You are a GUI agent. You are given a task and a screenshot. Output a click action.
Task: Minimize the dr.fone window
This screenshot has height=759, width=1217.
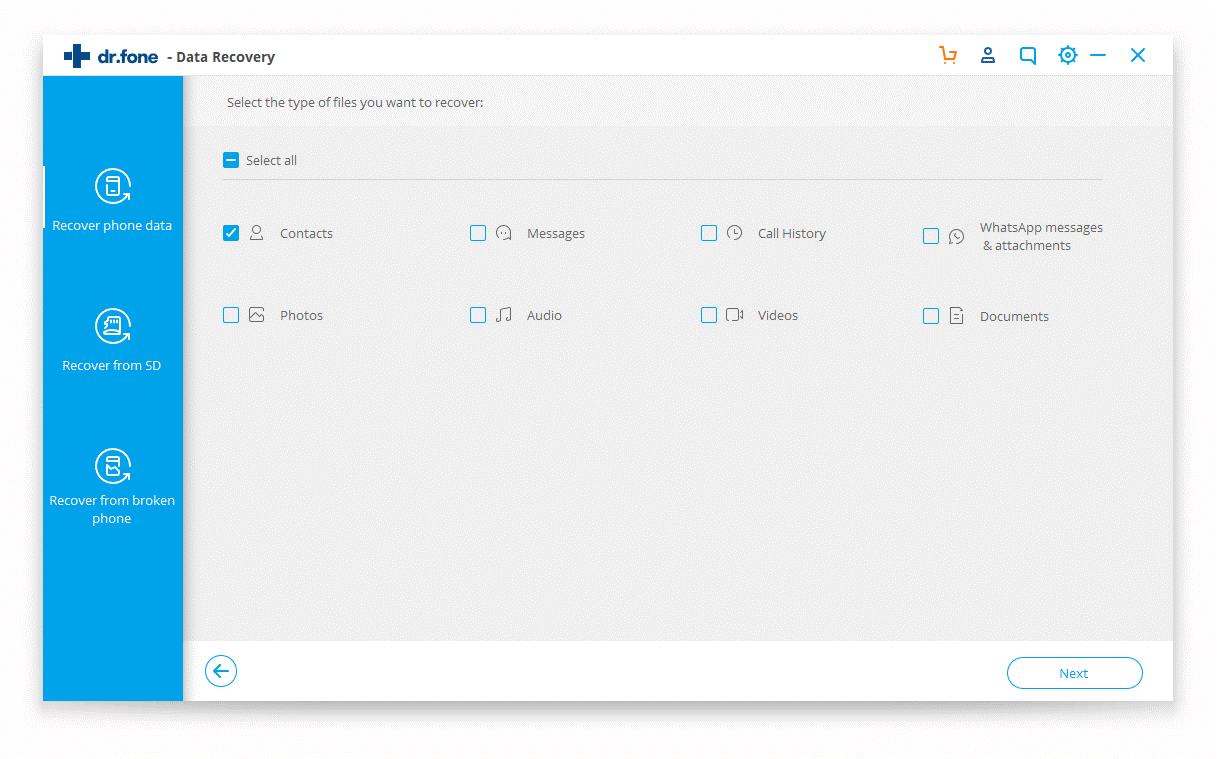(1098, 56)
